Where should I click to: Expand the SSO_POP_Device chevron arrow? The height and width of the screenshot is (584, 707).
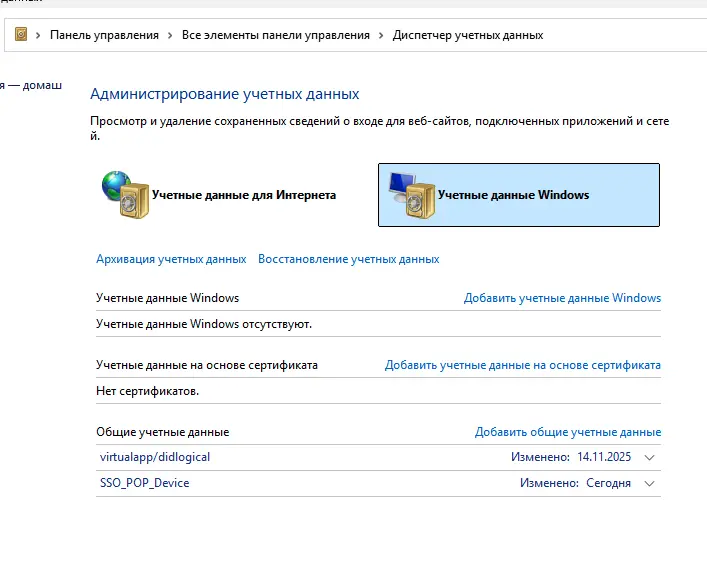[650, 484]
